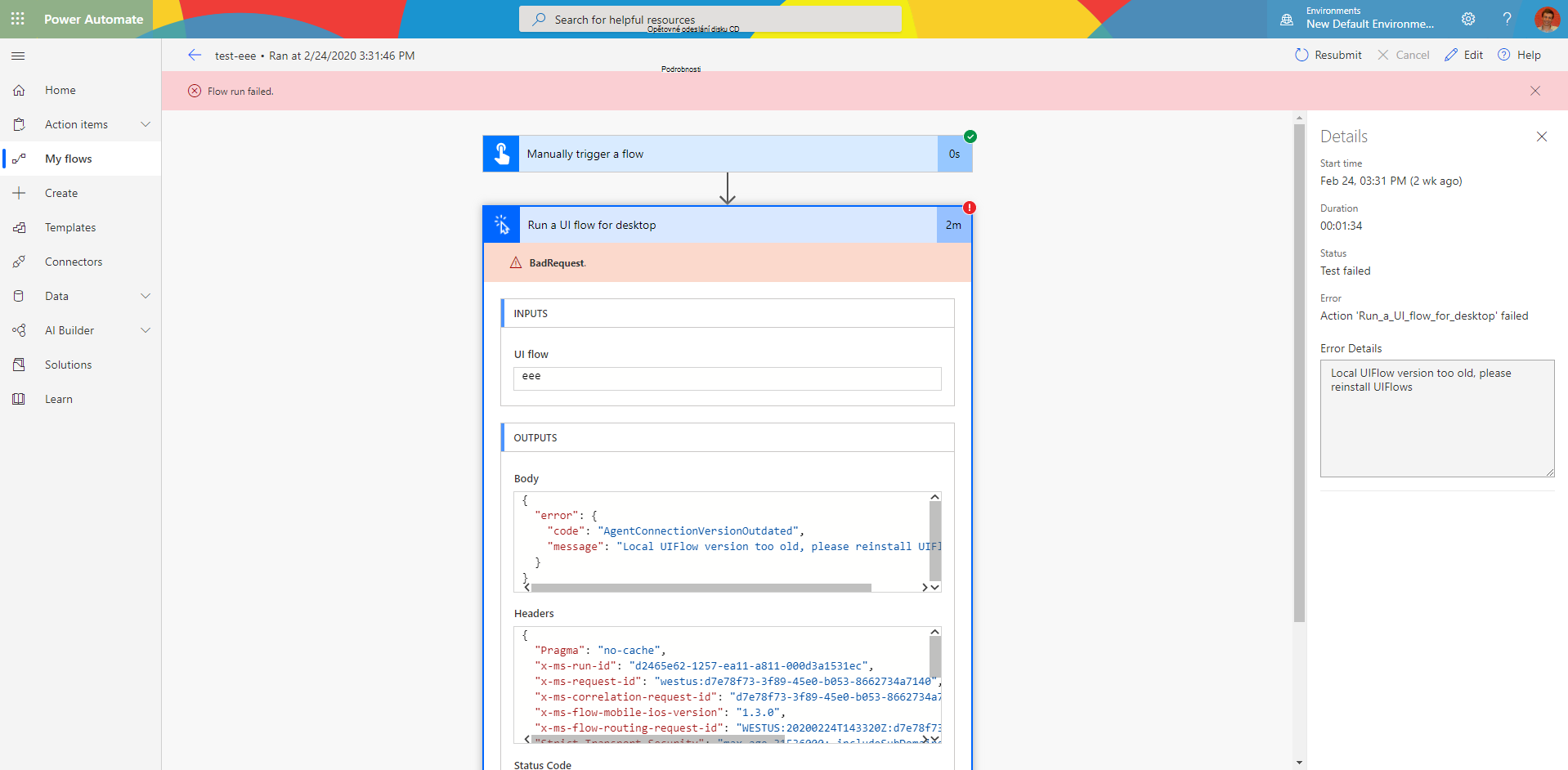Click the Duration value 00:01:34

pos(1342,226)
